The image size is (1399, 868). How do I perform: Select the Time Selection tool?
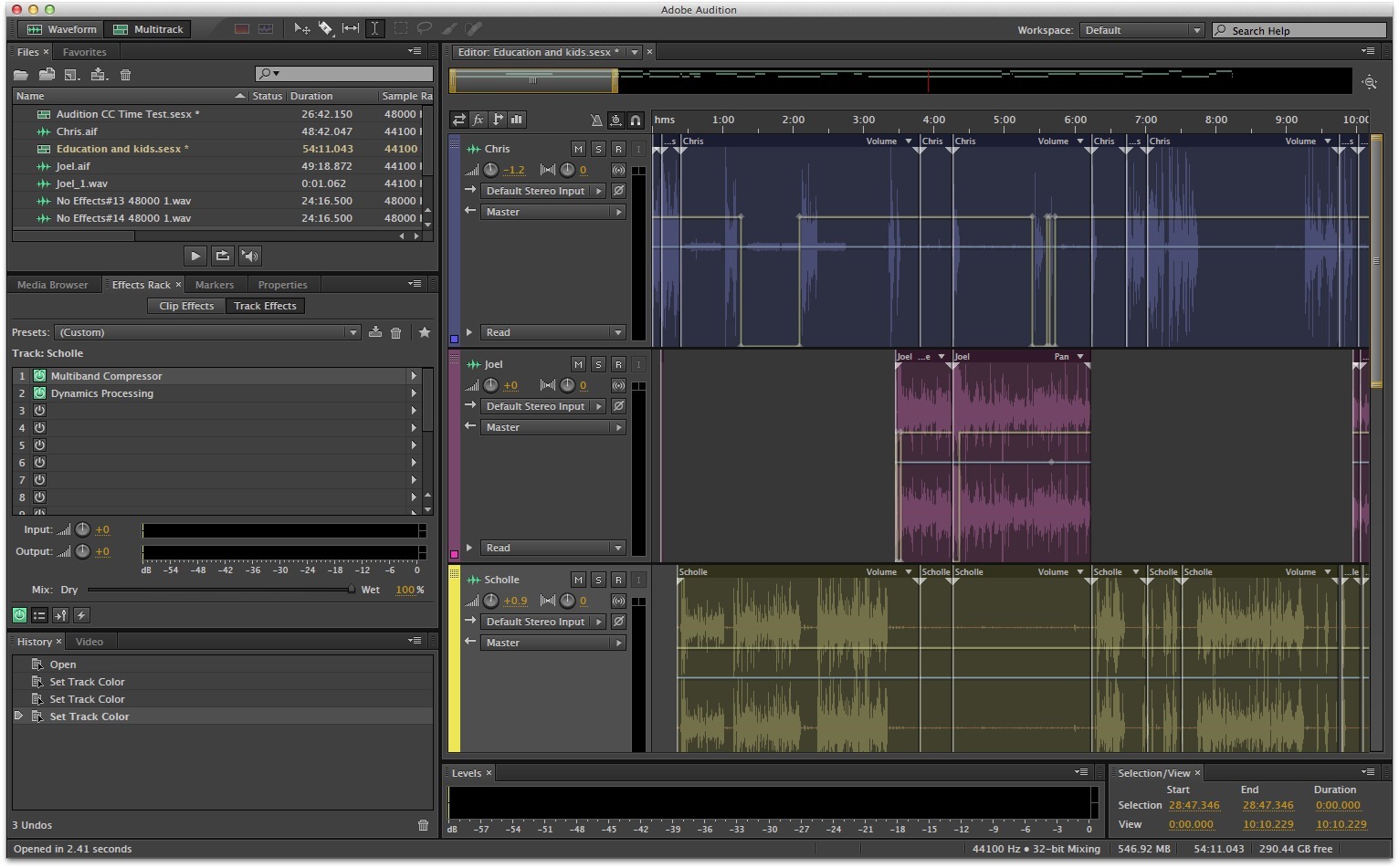coord(374,29)
